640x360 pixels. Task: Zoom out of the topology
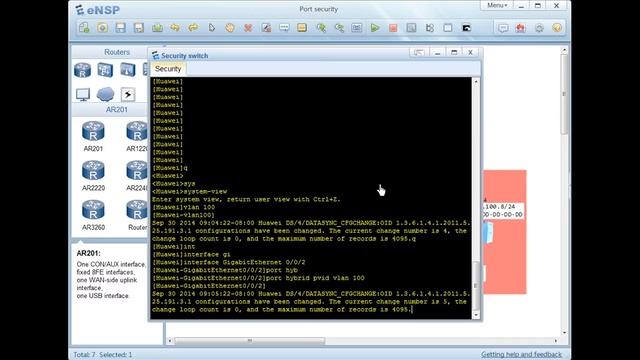pos(339,28)
